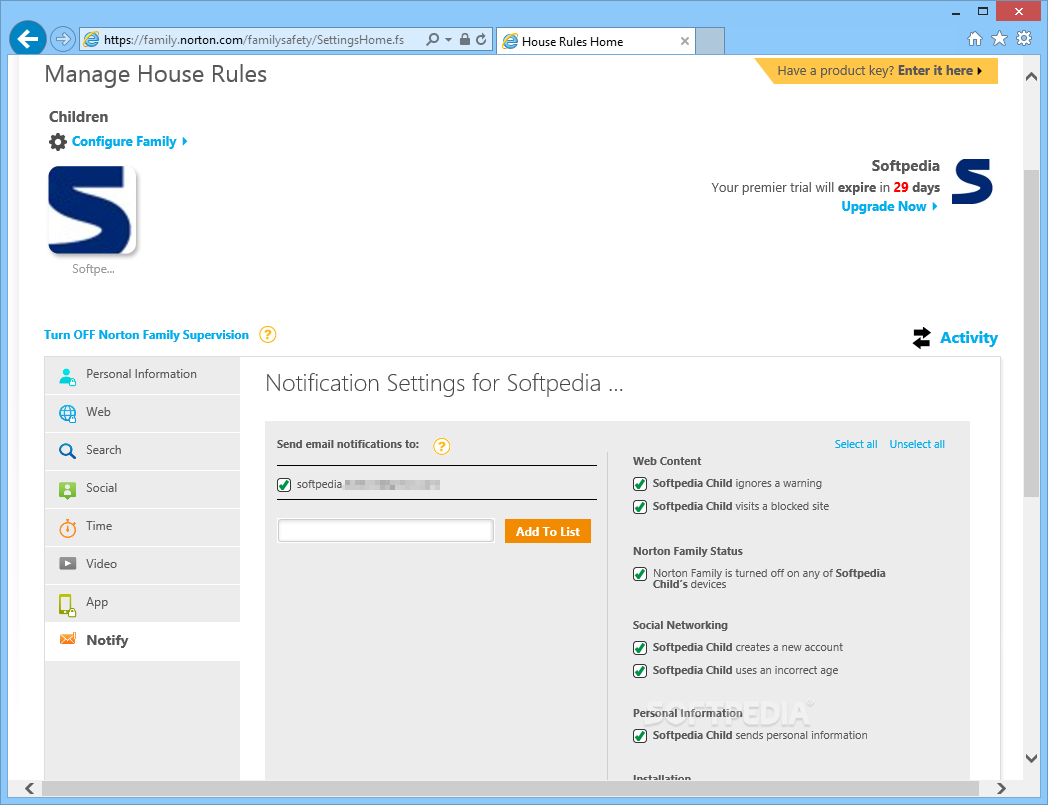Select the House Rules Home tab

(x=596, y=41)
